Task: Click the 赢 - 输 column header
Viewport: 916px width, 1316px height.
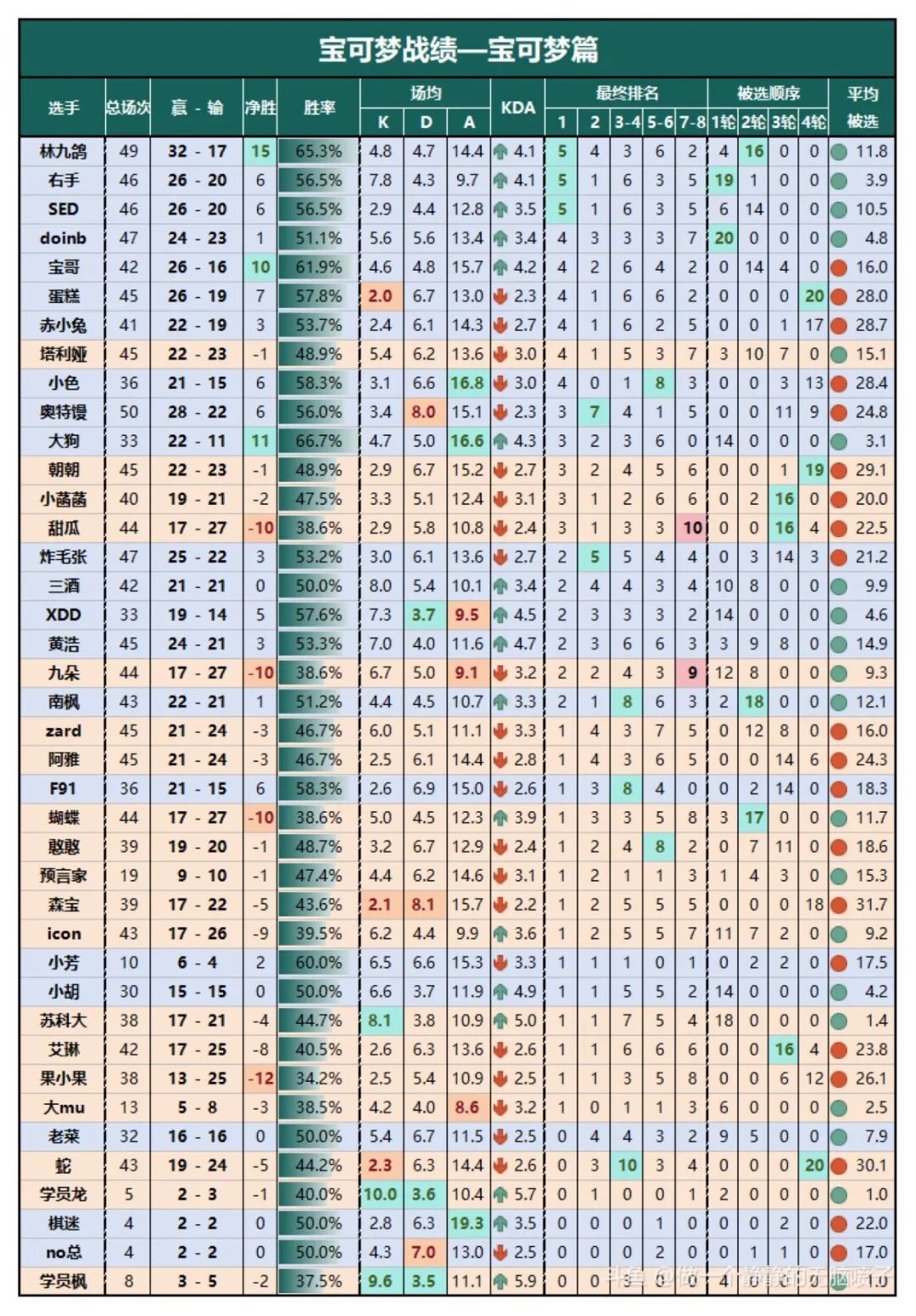Action: coord(197,108)
